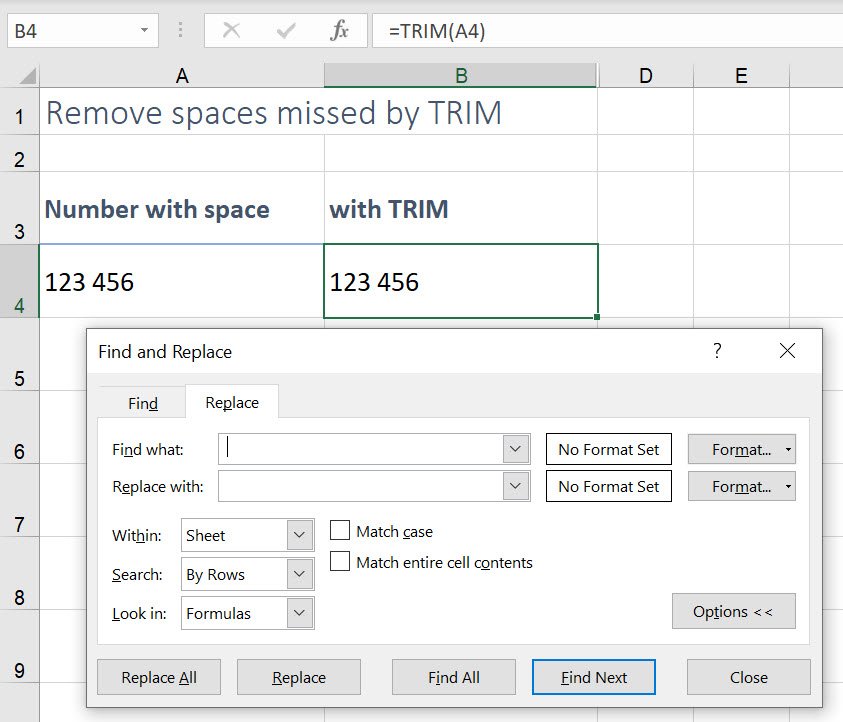843x722 pixels.
Task: Click the Insert Function fx icon
Action: click(x=339, y=31)
